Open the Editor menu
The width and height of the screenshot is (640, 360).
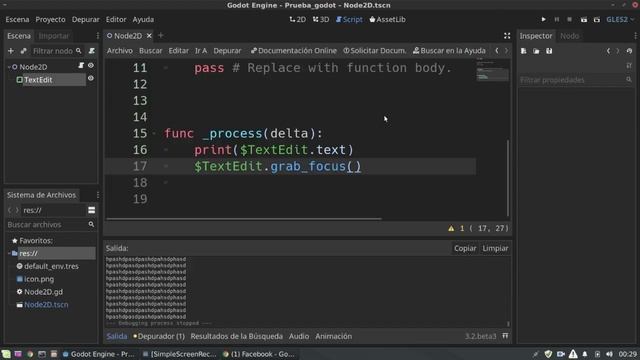(116, 19)
